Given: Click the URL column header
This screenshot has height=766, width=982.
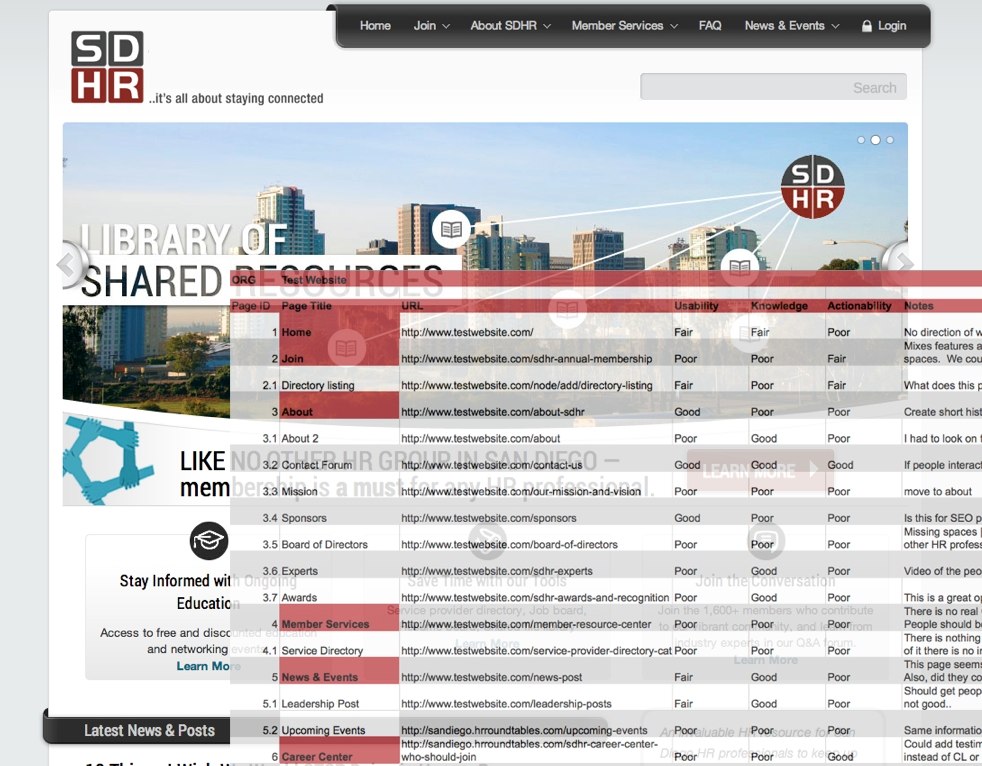Looking at the screenshot, I should point(412,306).
